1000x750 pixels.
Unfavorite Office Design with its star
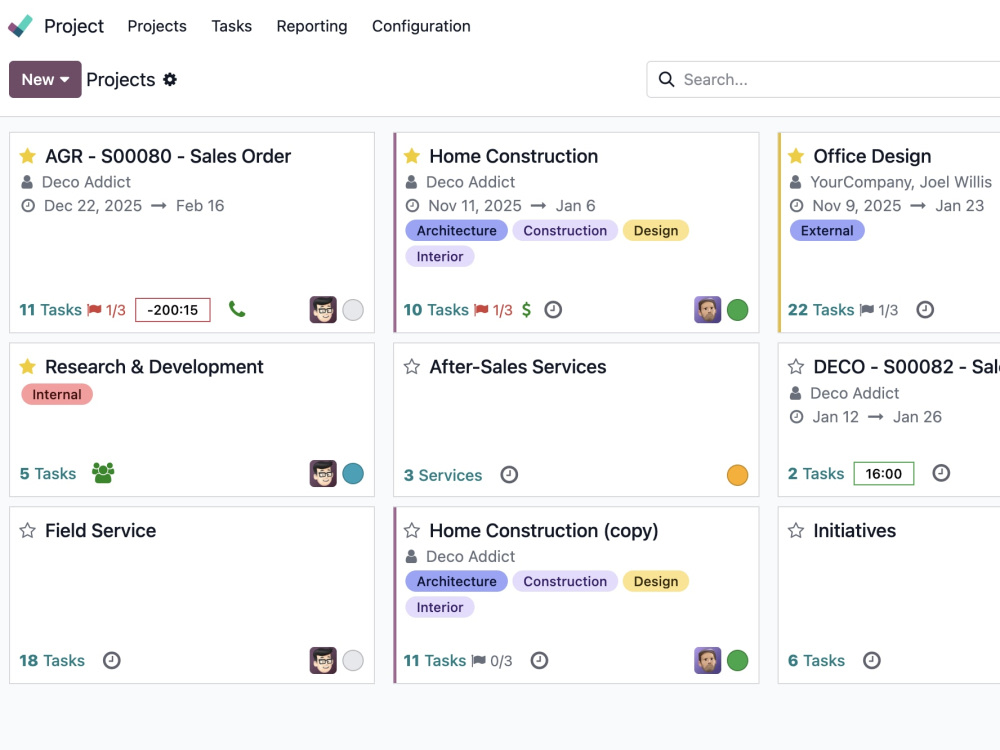coord(796,156)
